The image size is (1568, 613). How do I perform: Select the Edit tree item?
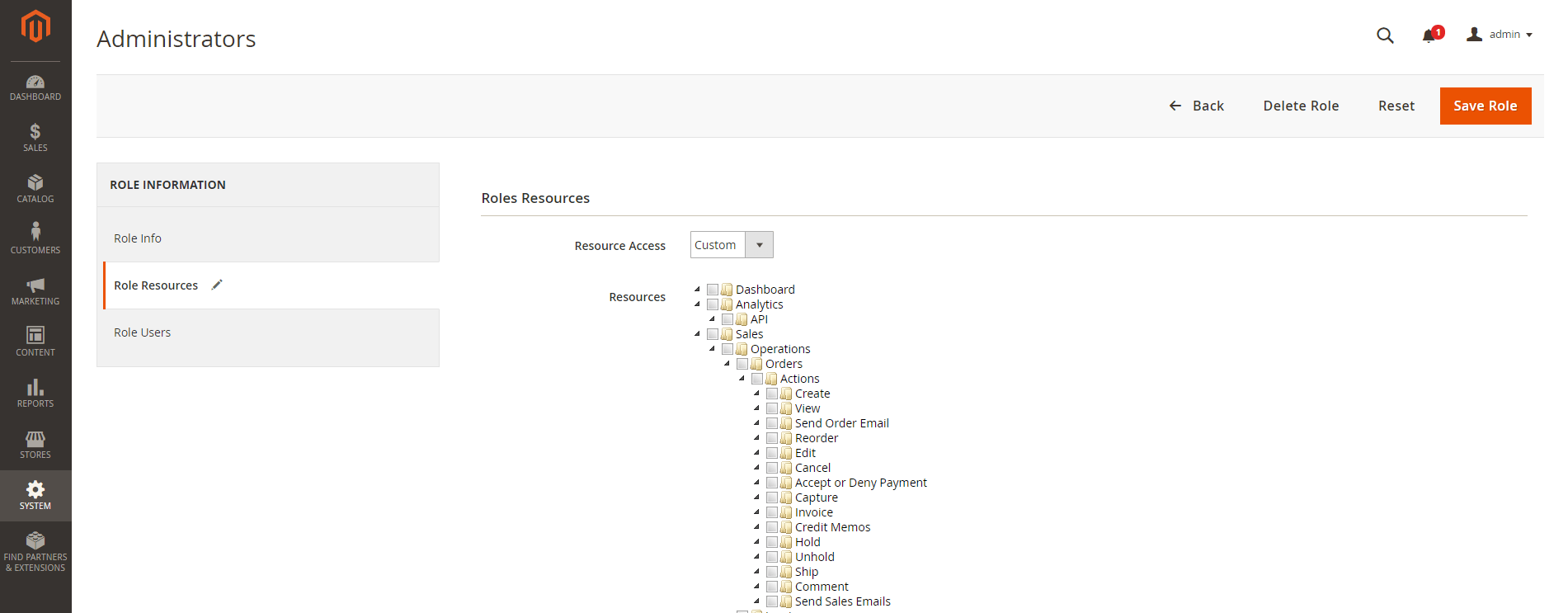(x=805, y=453)
